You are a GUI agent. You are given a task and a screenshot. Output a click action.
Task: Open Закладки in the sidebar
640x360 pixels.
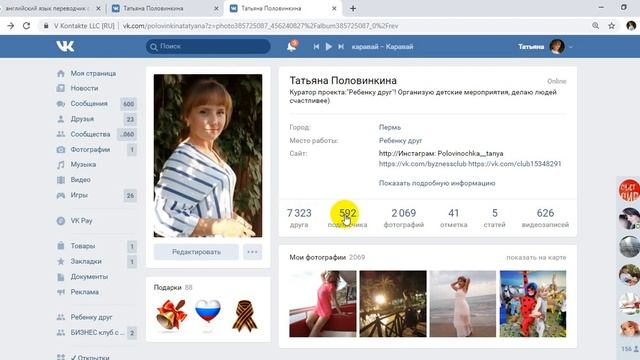click(x=86, y=261)
